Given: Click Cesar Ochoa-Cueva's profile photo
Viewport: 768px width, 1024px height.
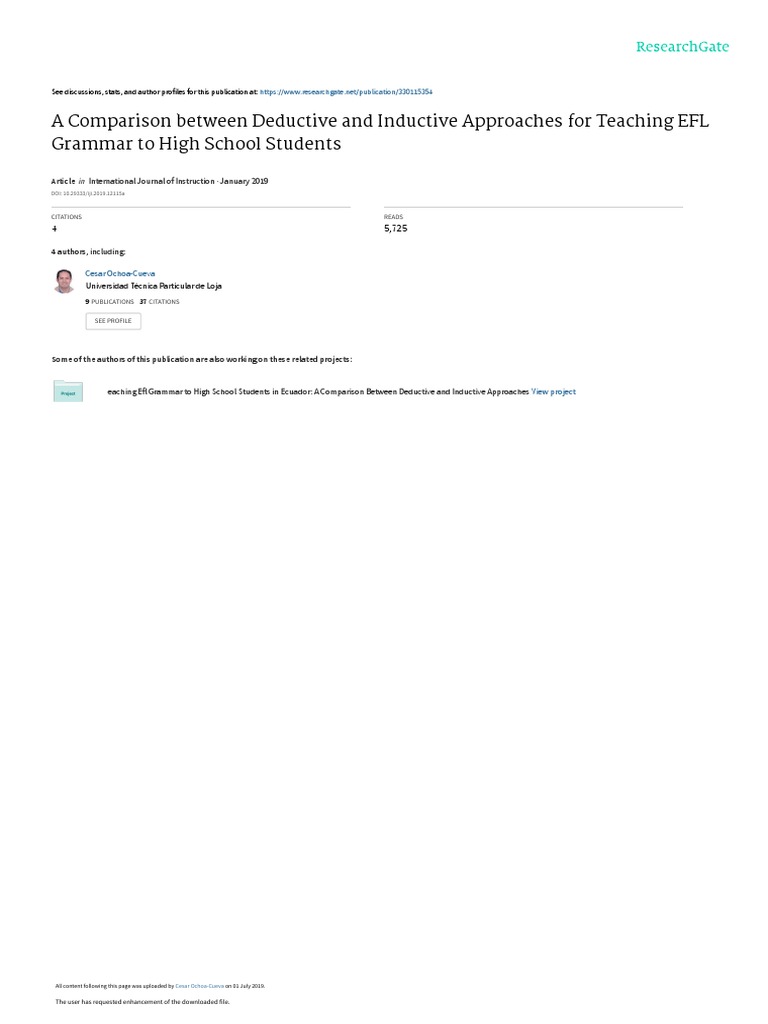Looking at the screenshot, I should click(x=64, y=281).
